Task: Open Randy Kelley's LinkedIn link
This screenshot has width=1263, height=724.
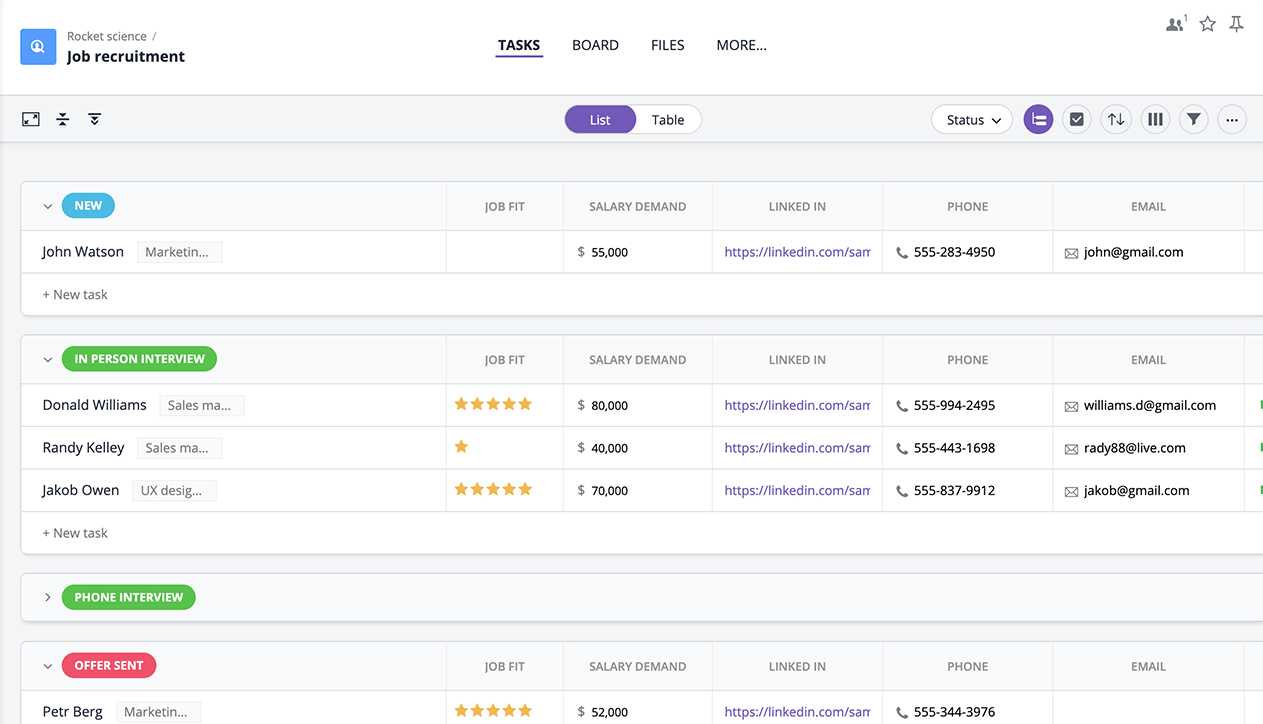Action: 797,448
